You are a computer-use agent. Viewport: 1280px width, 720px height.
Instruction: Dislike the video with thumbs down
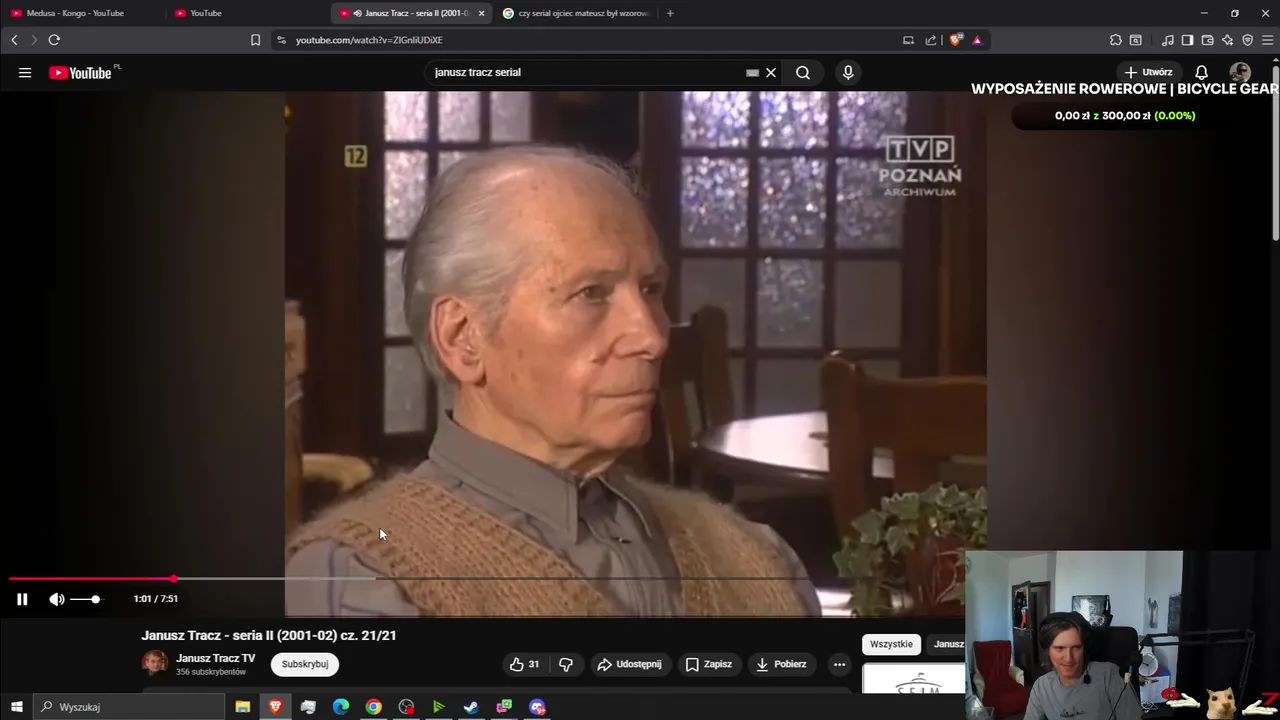[x=566, y=664]
